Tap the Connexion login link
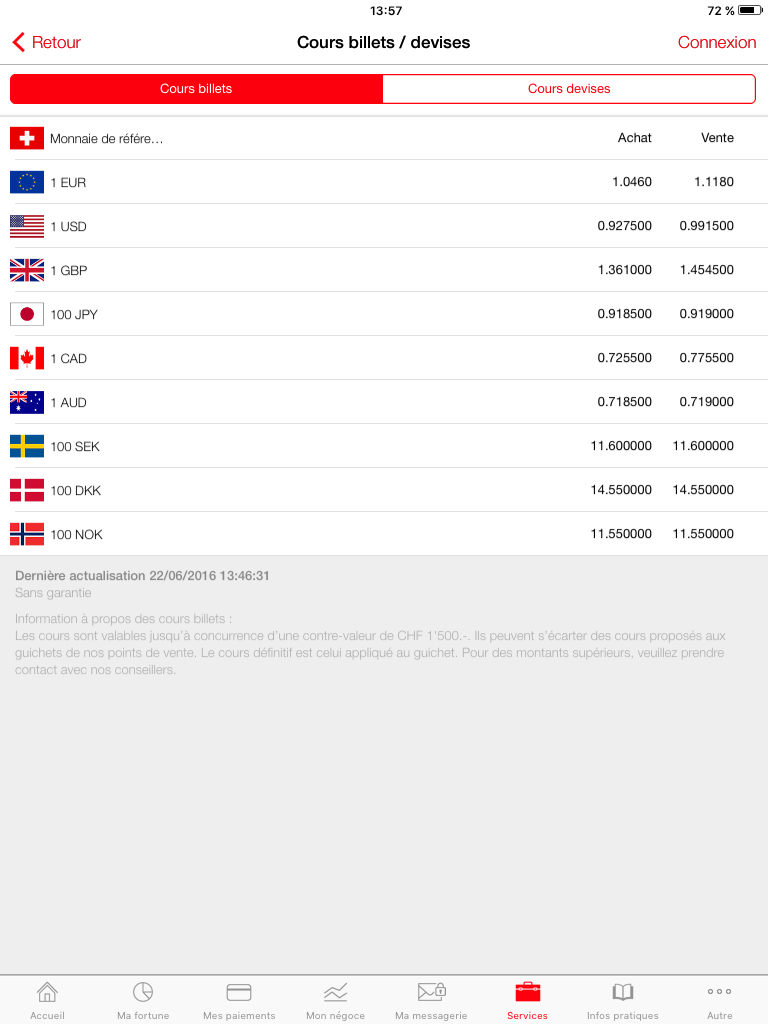Screen dimensions: 768x1024 pos(716,42)
